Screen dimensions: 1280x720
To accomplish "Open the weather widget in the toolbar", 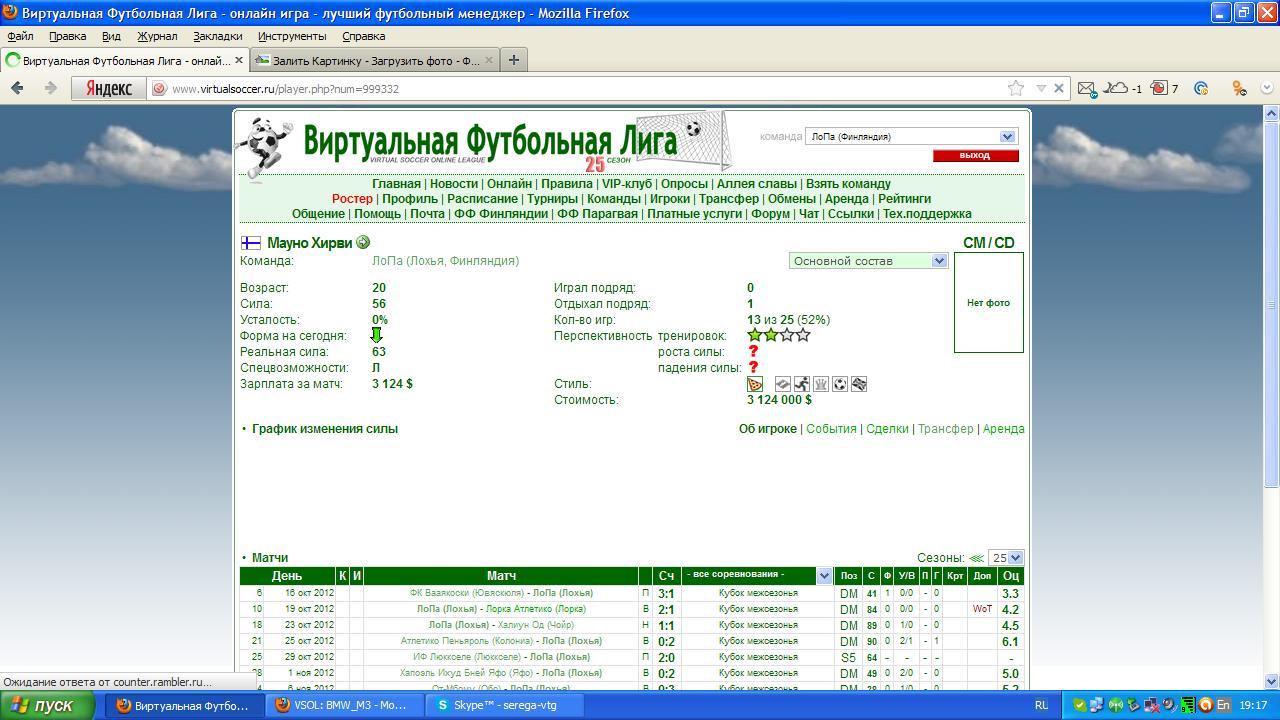I will pos(1121,88).
